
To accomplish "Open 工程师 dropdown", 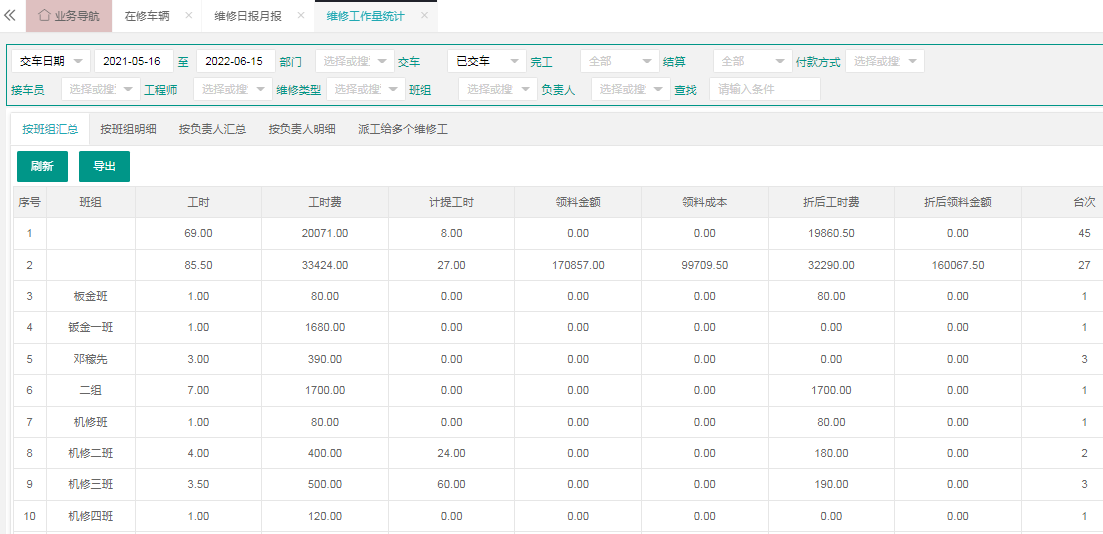I will (x=233, y=89).
